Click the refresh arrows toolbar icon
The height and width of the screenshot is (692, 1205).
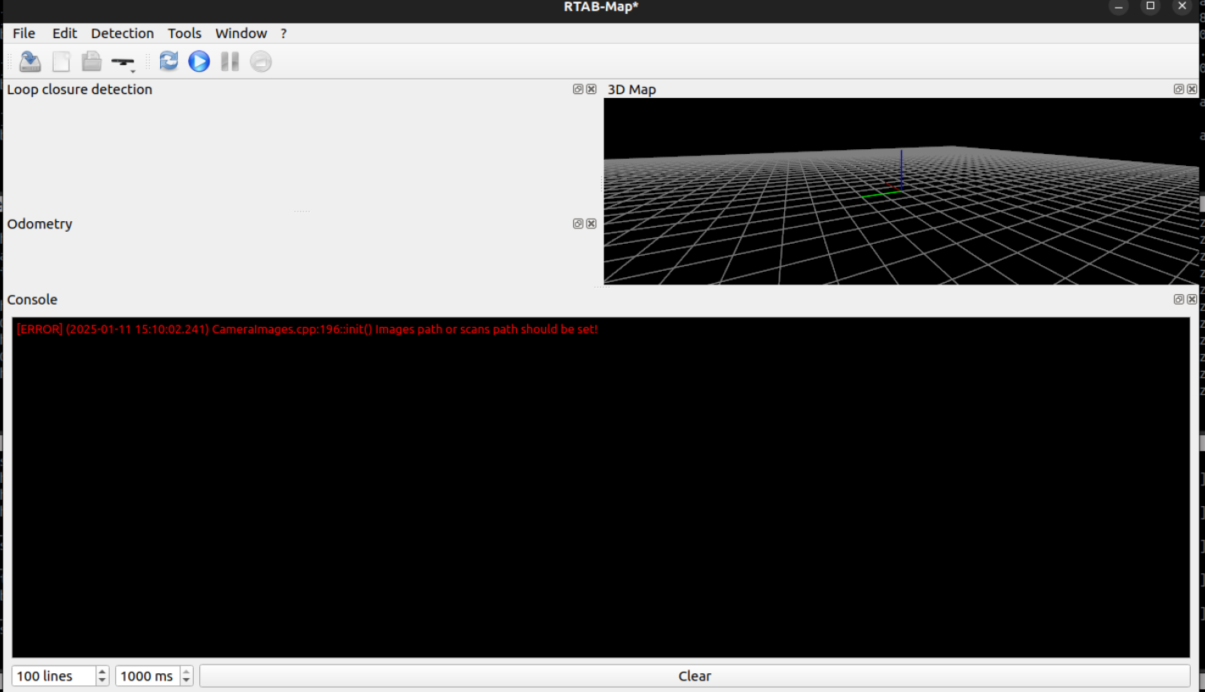click(169, 62)
